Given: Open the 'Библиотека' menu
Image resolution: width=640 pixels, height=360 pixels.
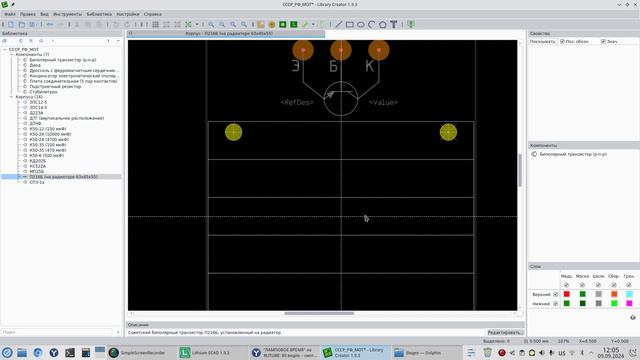Looking at the screenshot, I should (x=99, y=14).
